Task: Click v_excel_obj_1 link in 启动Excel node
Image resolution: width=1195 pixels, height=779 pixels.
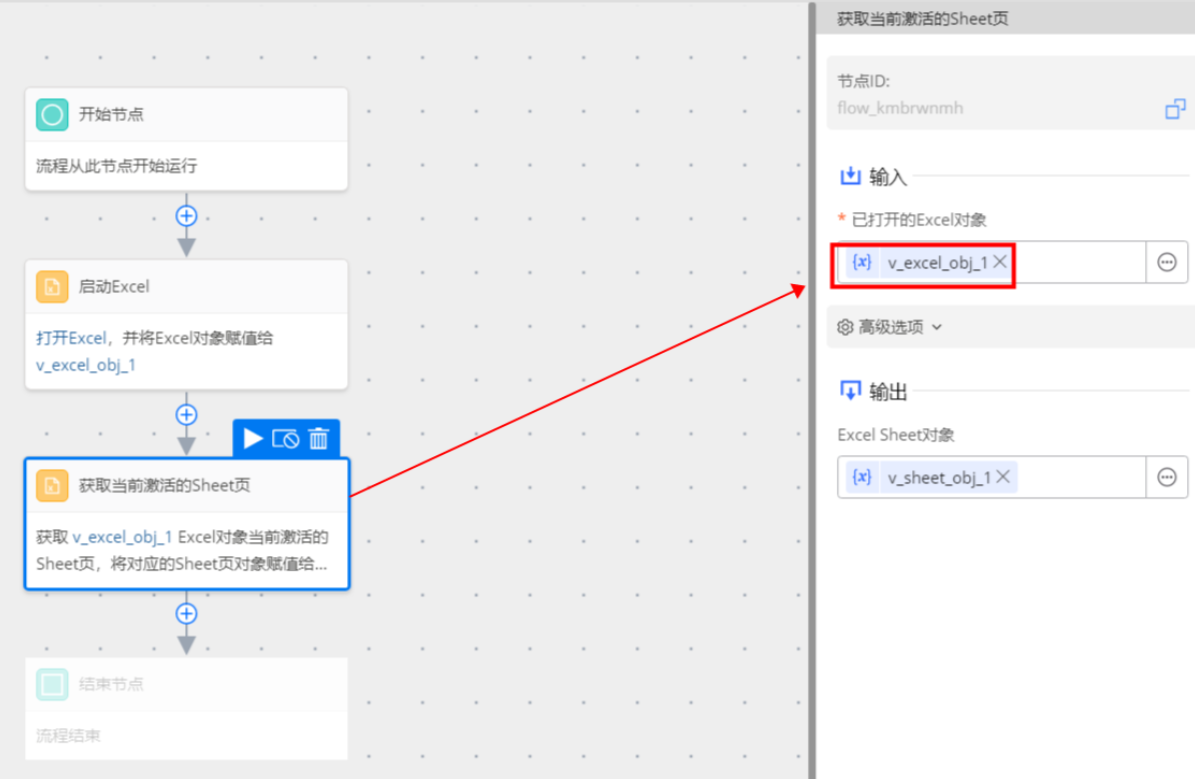Action: tap(85, 365)
